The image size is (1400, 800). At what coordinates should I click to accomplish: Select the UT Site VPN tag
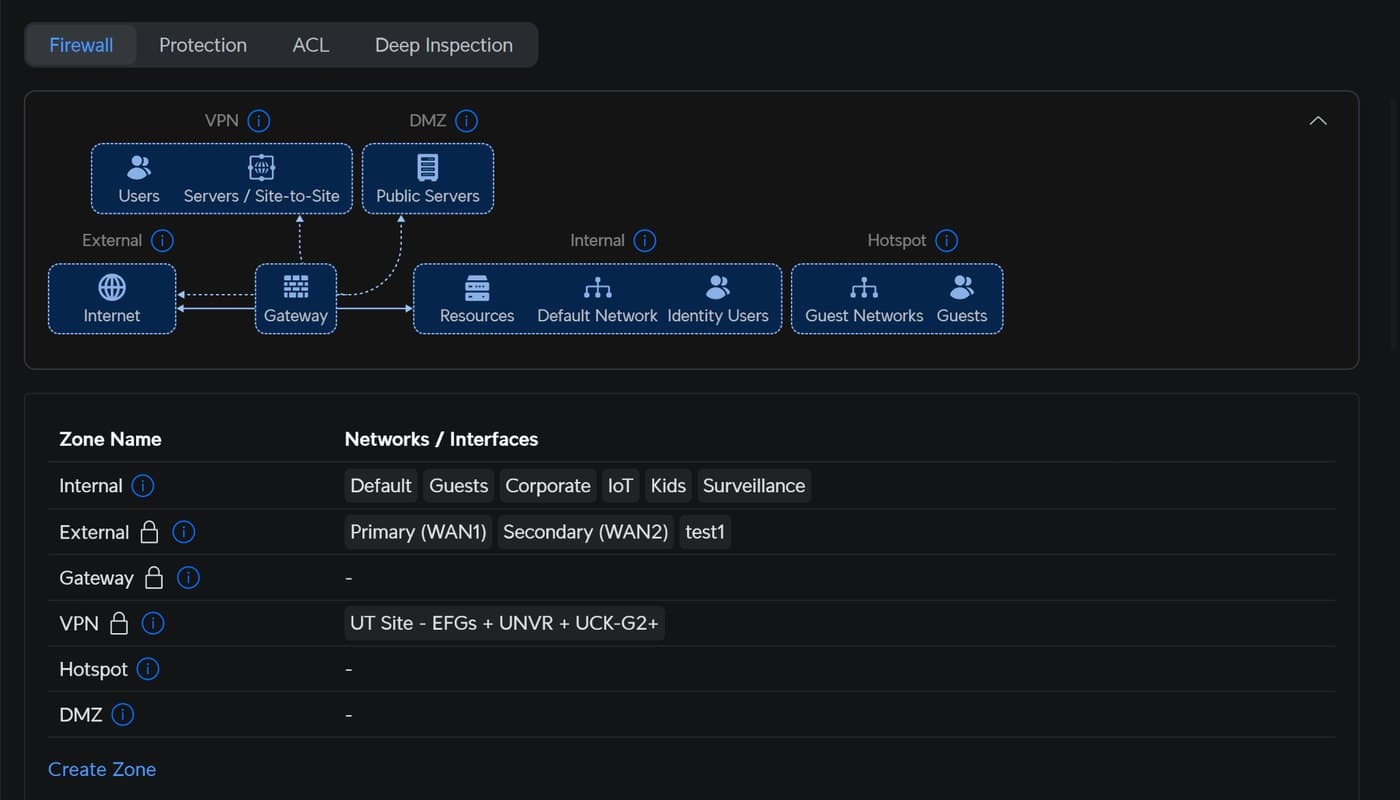pos(504,623)
